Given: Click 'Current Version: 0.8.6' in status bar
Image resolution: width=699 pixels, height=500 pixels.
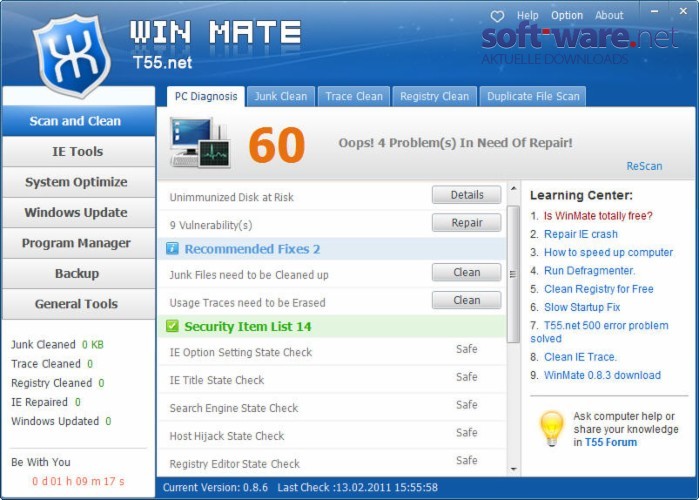Looking at the screenshot, I should point(215,488).
